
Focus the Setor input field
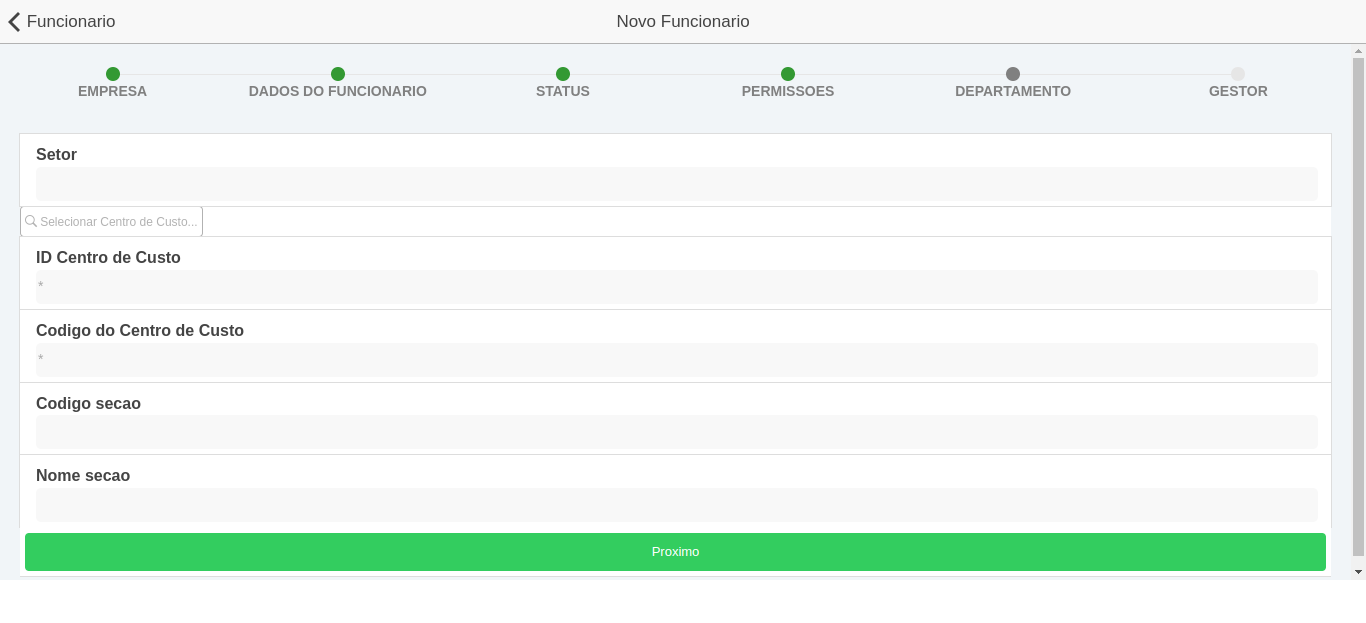click(676, 184)
